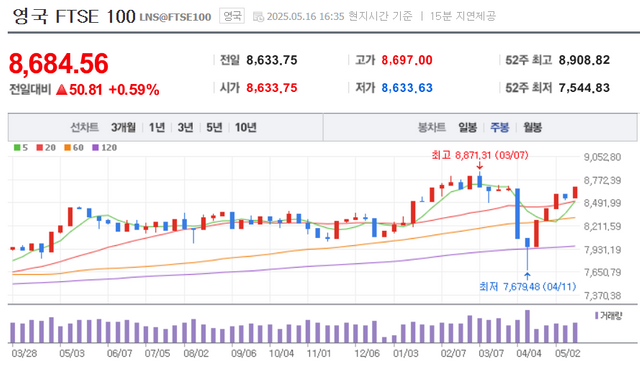This screenshot has height=369, width=640.
Task: Click the 10/04 x-axis date label
Action: (281, 353)
